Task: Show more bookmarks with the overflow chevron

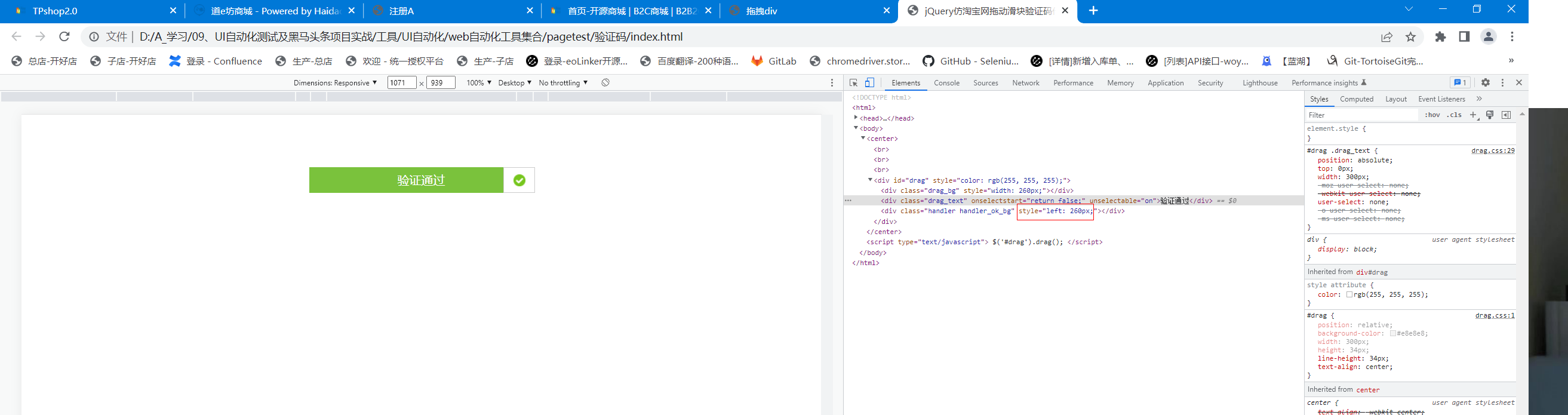Action: [1511, 60]
